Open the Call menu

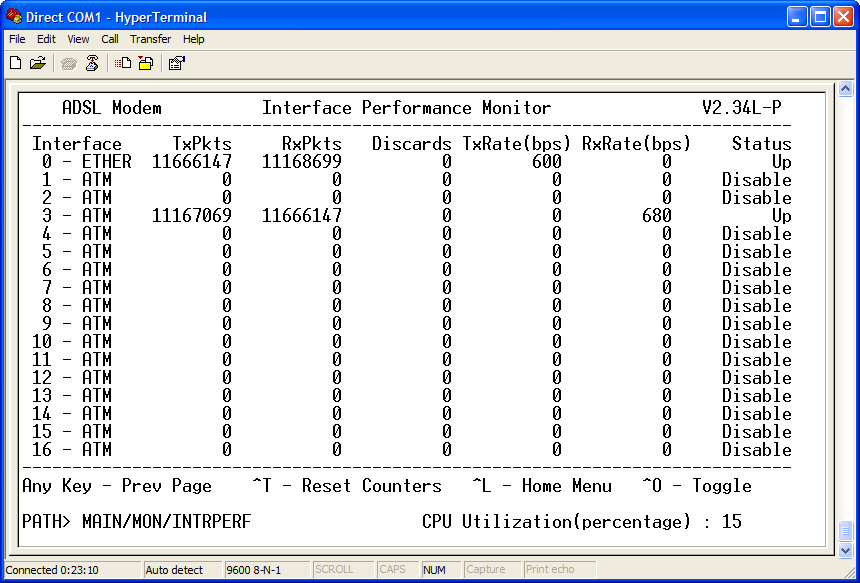coord(109,39)
